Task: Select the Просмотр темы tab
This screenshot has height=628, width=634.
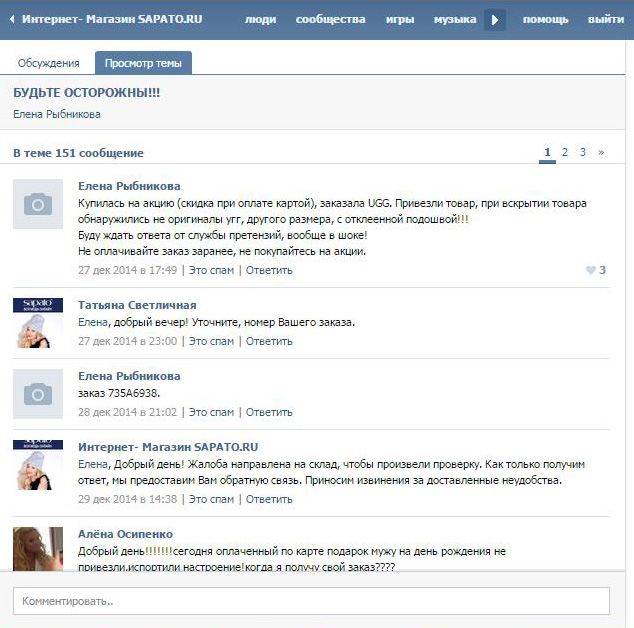Action: 143,63
